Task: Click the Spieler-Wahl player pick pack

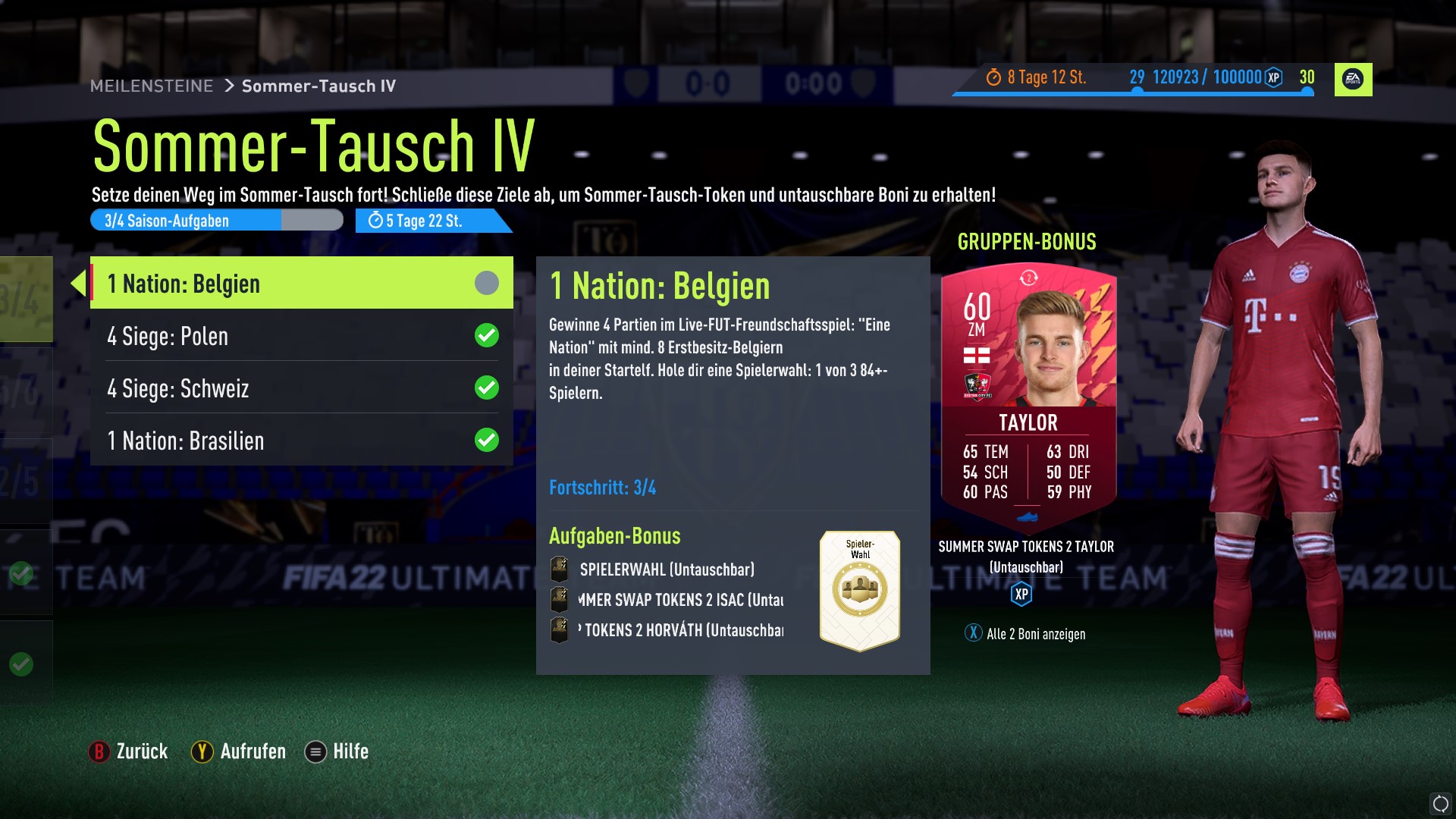Action: point(860,590)
